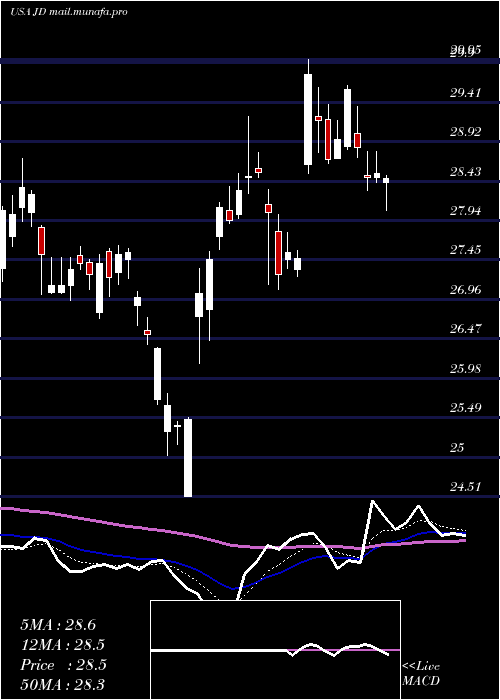The width and height of the screenshot is (500, 700).
Task: Click the 28.43 price axis label
Action: click(465, 171)
